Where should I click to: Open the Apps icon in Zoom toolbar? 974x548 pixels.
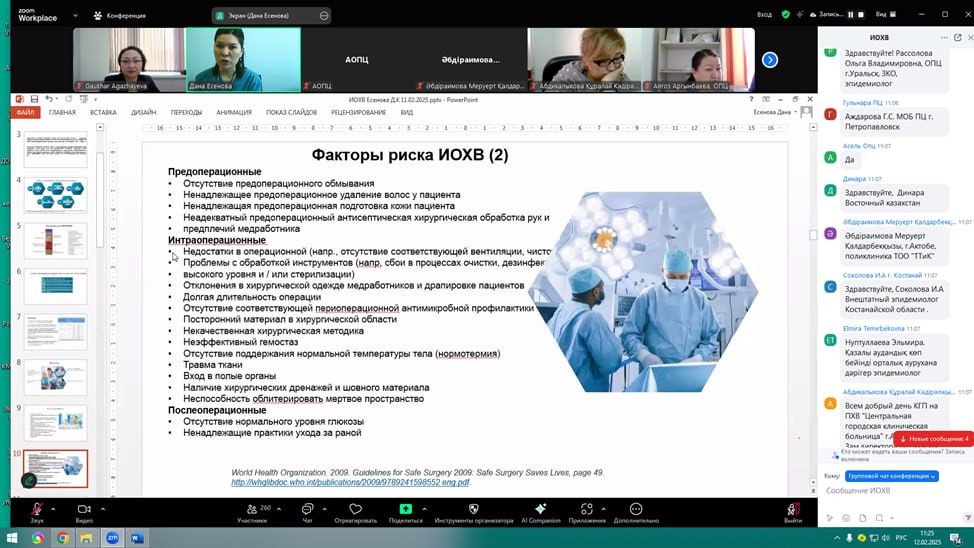tap(587, 509)
